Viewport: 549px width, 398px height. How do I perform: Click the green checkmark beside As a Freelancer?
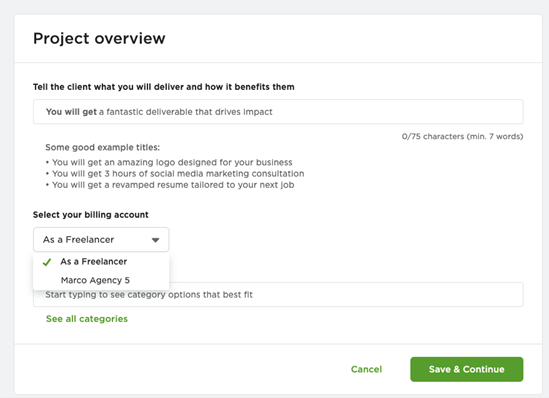pyautogui.click(x=47, y=262)
